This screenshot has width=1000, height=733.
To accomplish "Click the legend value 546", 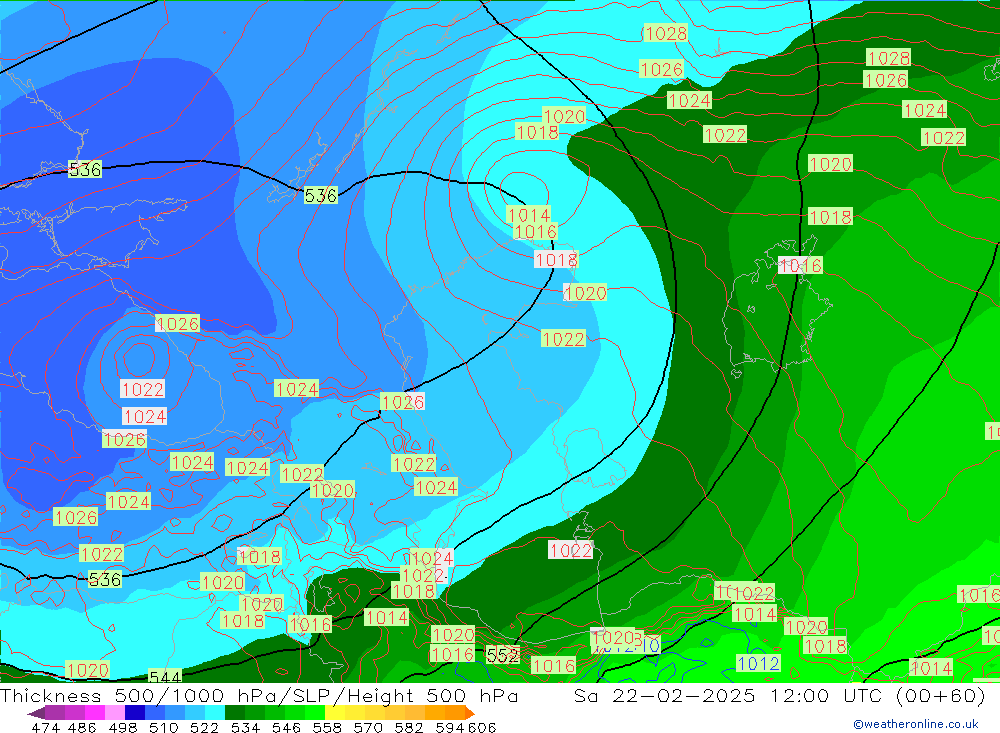I will click(x=286, y=727).
